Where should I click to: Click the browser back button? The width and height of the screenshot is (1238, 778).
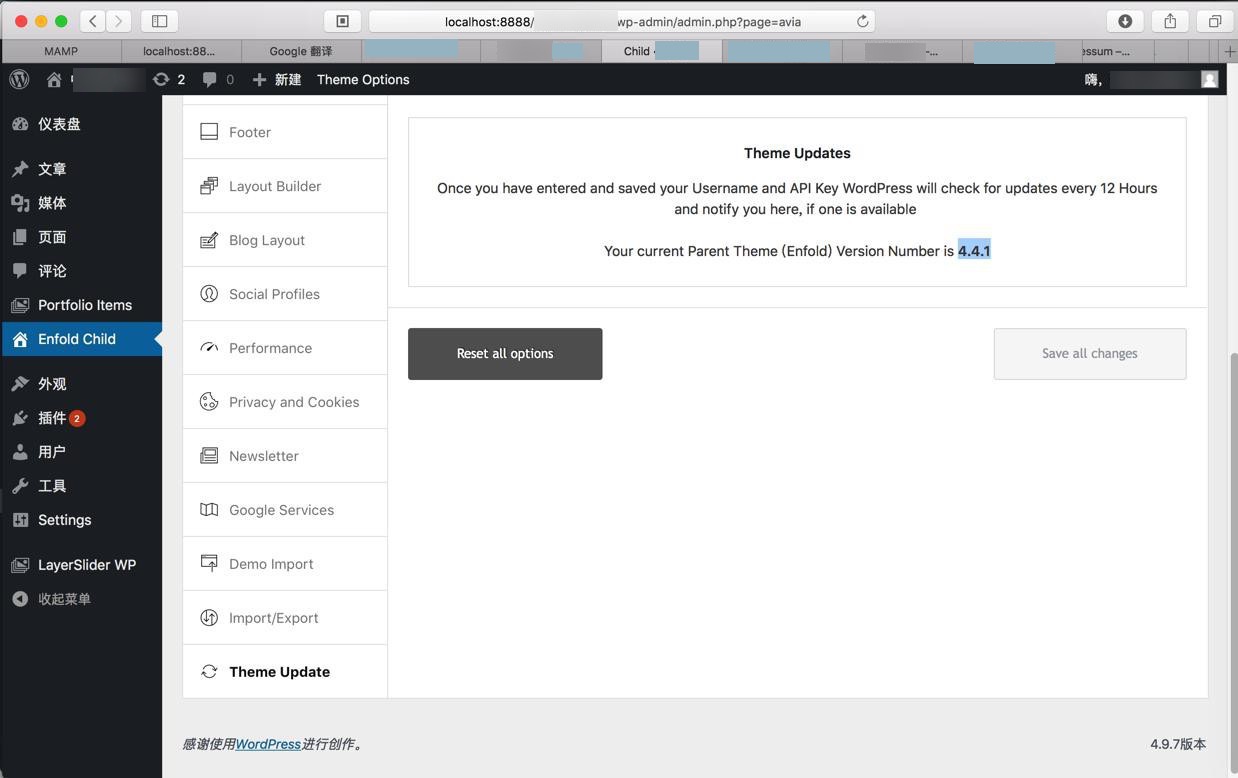coord(93,21)
